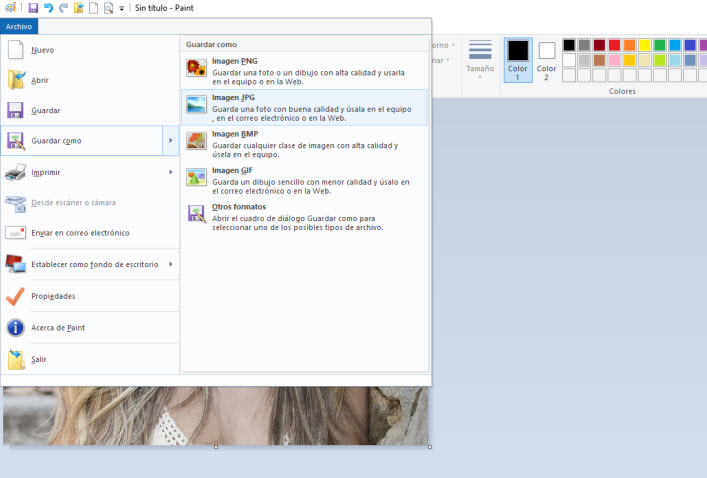Screen dimensions: 707x478
Task: Click the Nuevo blank document icon
Action: click(x=15, y=50)
